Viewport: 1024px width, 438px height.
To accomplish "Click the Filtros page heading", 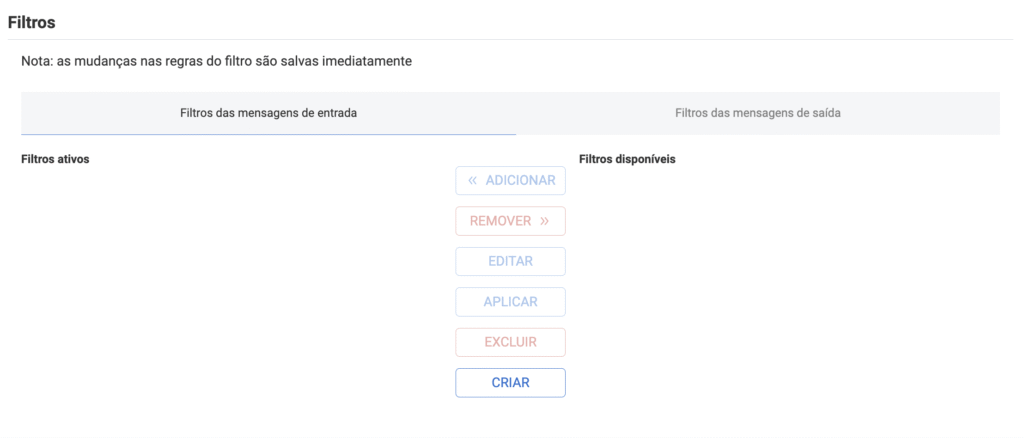I will (31, 21).
